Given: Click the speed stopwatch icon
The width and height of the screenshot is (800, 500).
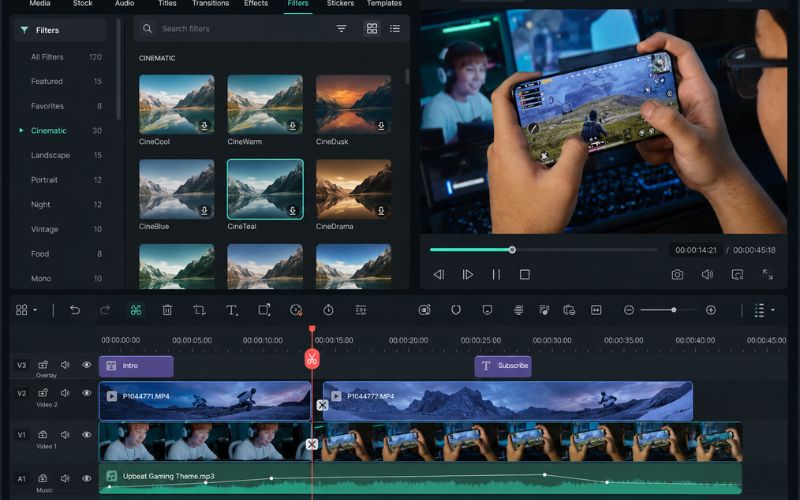Looking at the screenshot, I should (x=329, y=310).
